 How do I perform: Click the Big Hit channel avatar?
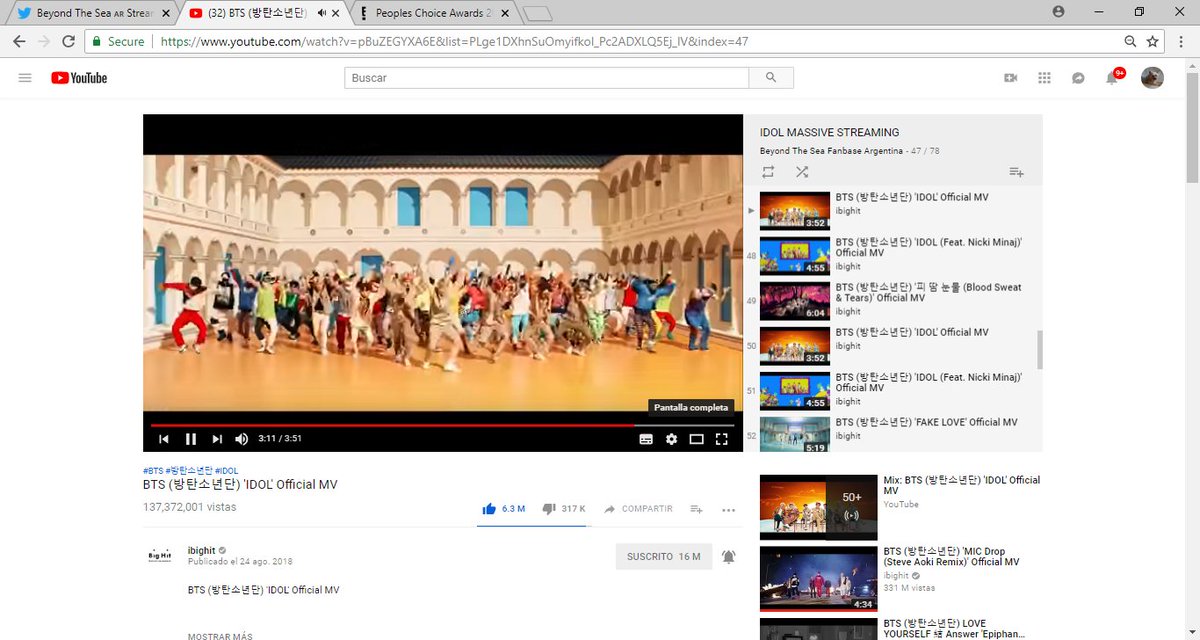161,557
